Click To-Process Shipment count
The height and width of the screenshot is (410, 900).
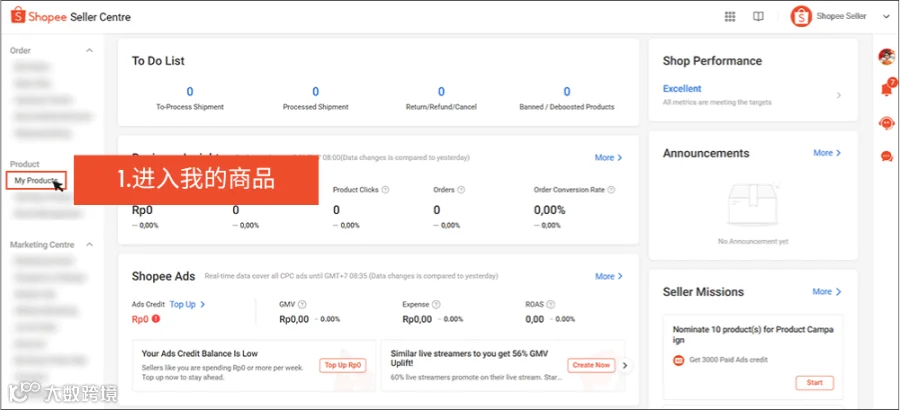[x=190, y=91]
